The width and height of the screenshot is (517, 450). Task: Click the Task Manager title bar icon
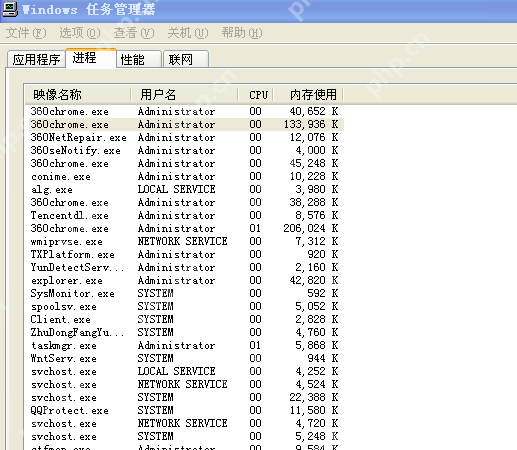(10, 9)
